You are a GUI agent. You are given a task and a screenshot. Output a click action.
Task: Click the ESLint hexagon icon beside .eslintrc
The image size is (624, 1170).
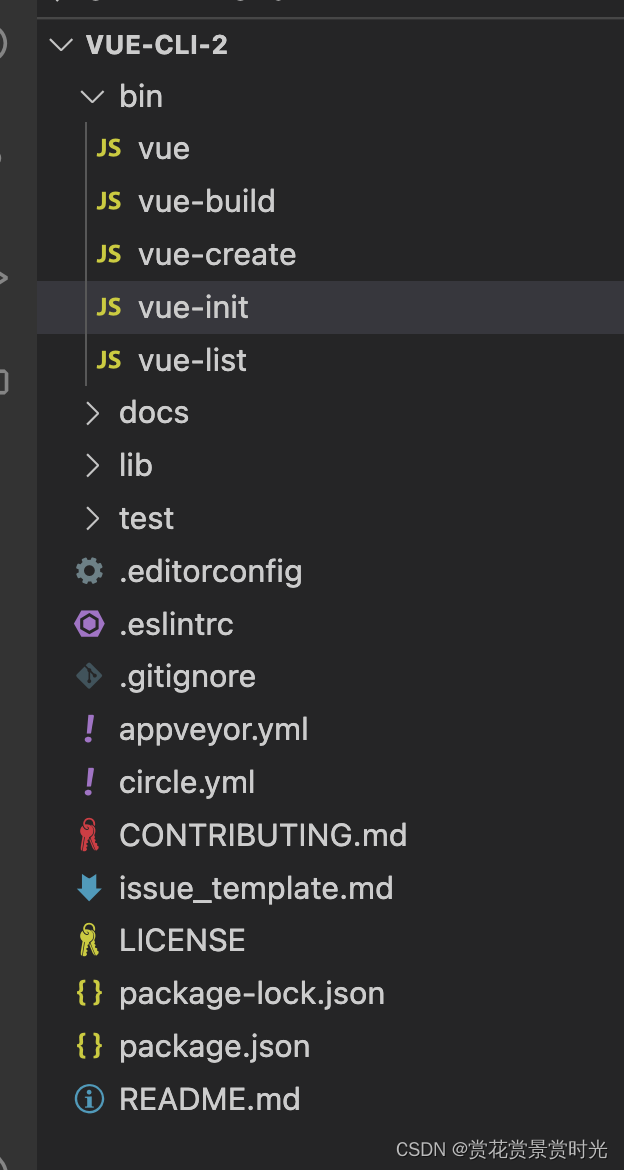[x=89, y=623]
